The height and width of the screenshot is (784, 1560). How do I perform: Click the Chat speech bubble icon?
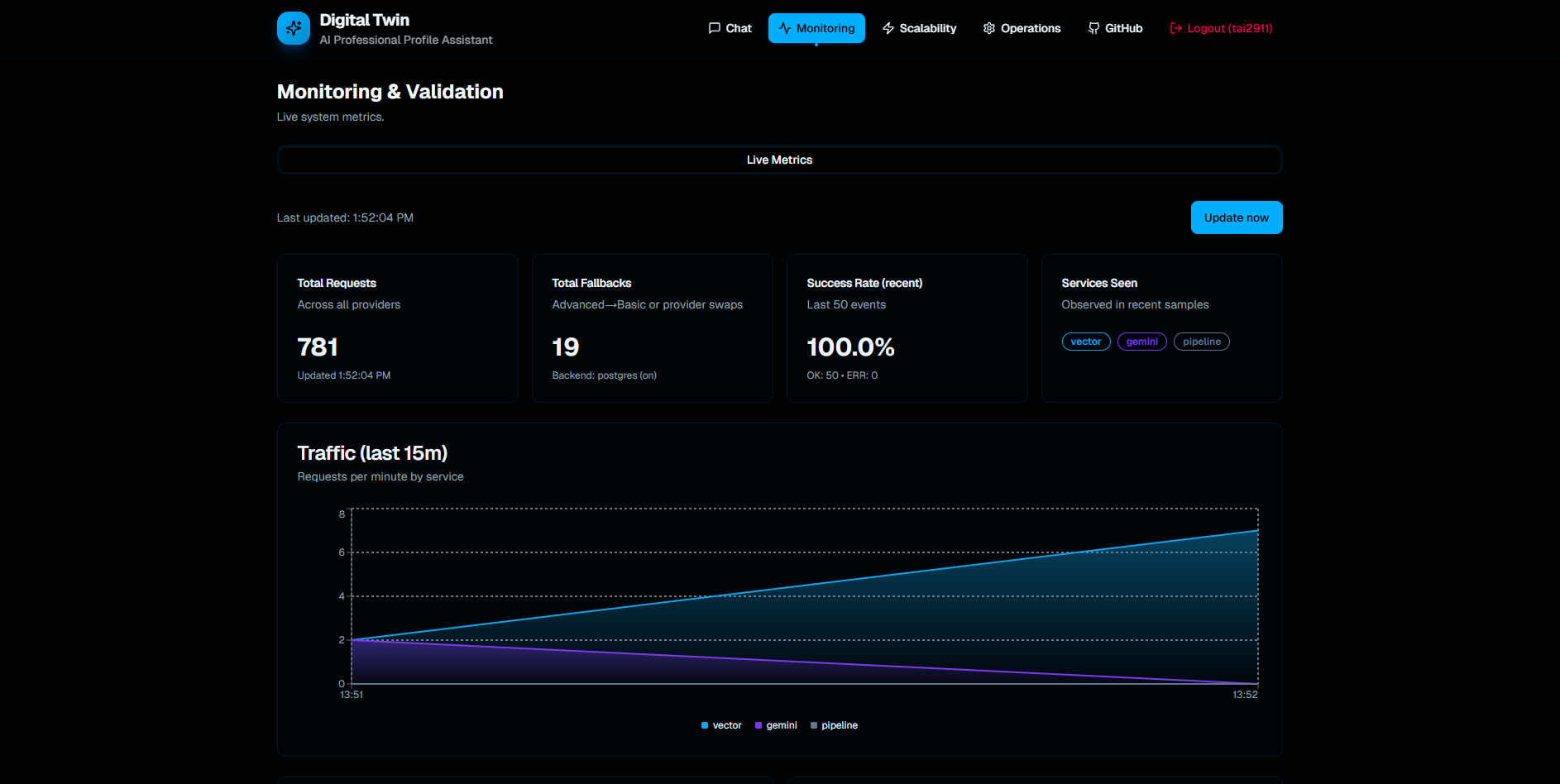(x=714, y=28)
